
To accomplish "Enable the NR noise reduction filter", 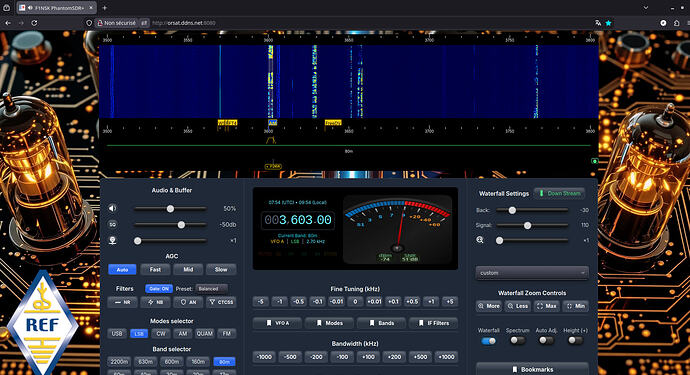I will (122, 302).
